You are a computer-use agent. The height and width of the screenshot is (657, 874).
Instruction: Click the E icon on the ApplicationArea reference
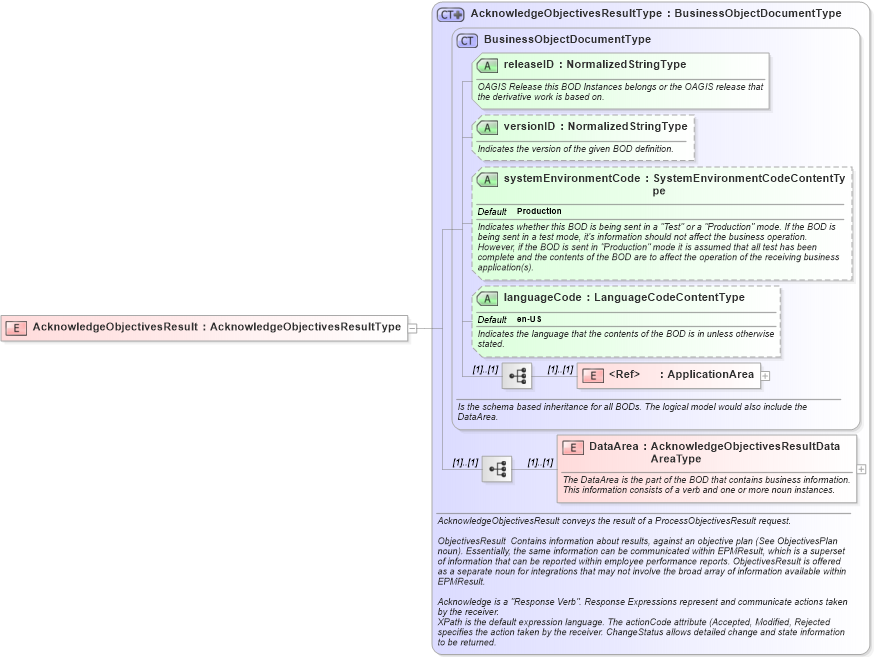pos(592,375)
